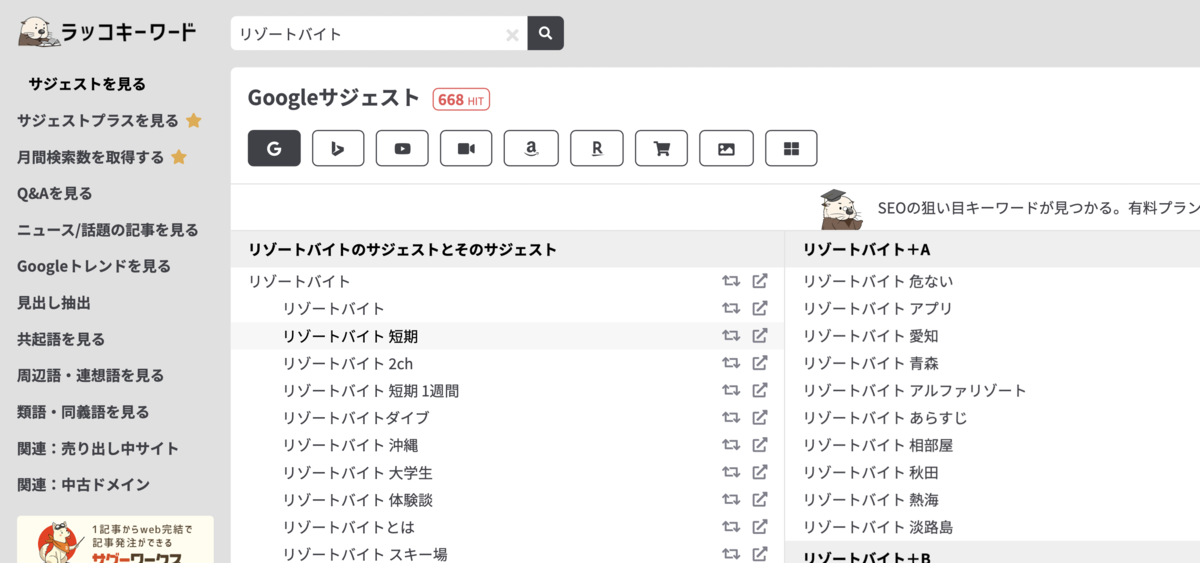The image size is (1200, 563).
Task: External link icon for リゾートバイト 短期 1週間
Action: (x=760, y=390)
